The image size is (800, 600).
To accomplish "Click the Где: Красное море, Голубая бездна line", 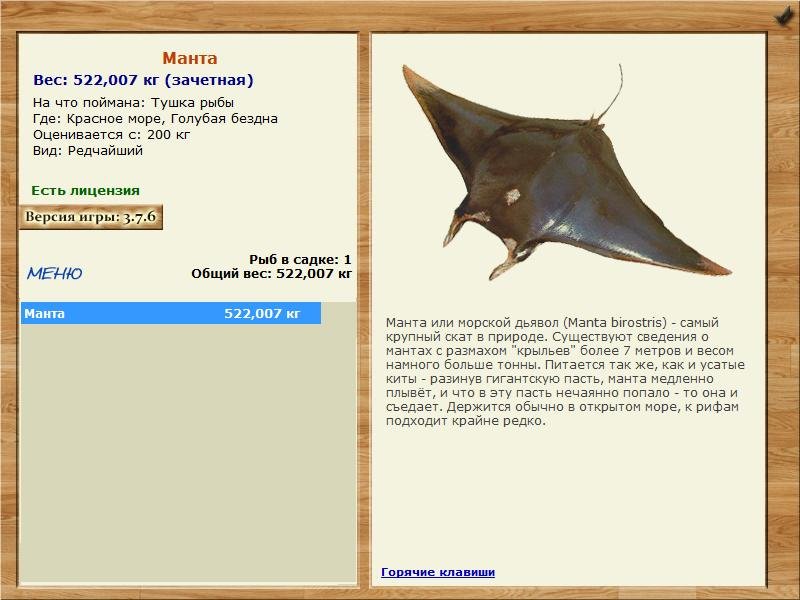I will (156, 119).
